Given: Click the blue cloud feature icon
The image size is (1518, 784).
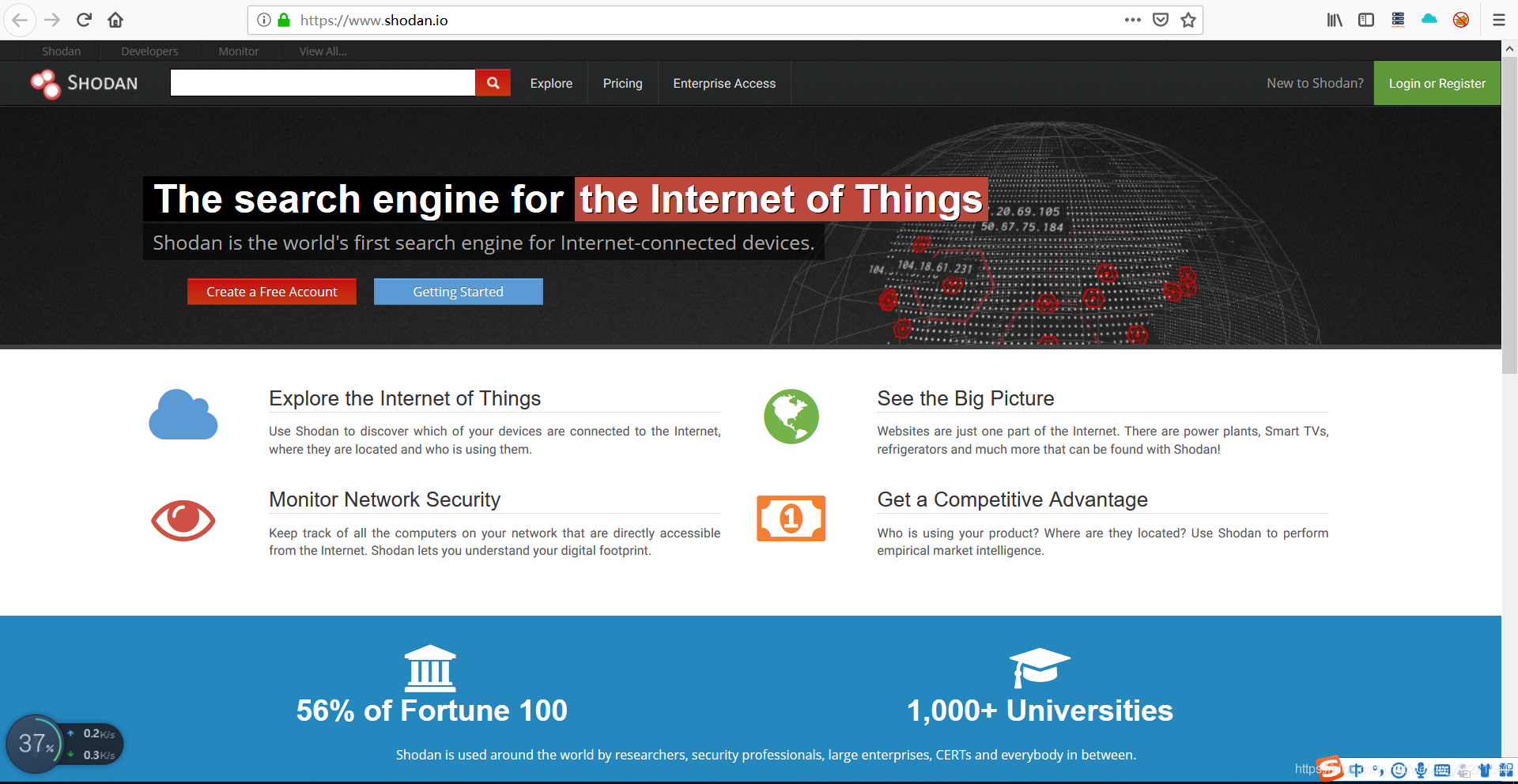Looking at the screenshot, I should click(183, 414).
